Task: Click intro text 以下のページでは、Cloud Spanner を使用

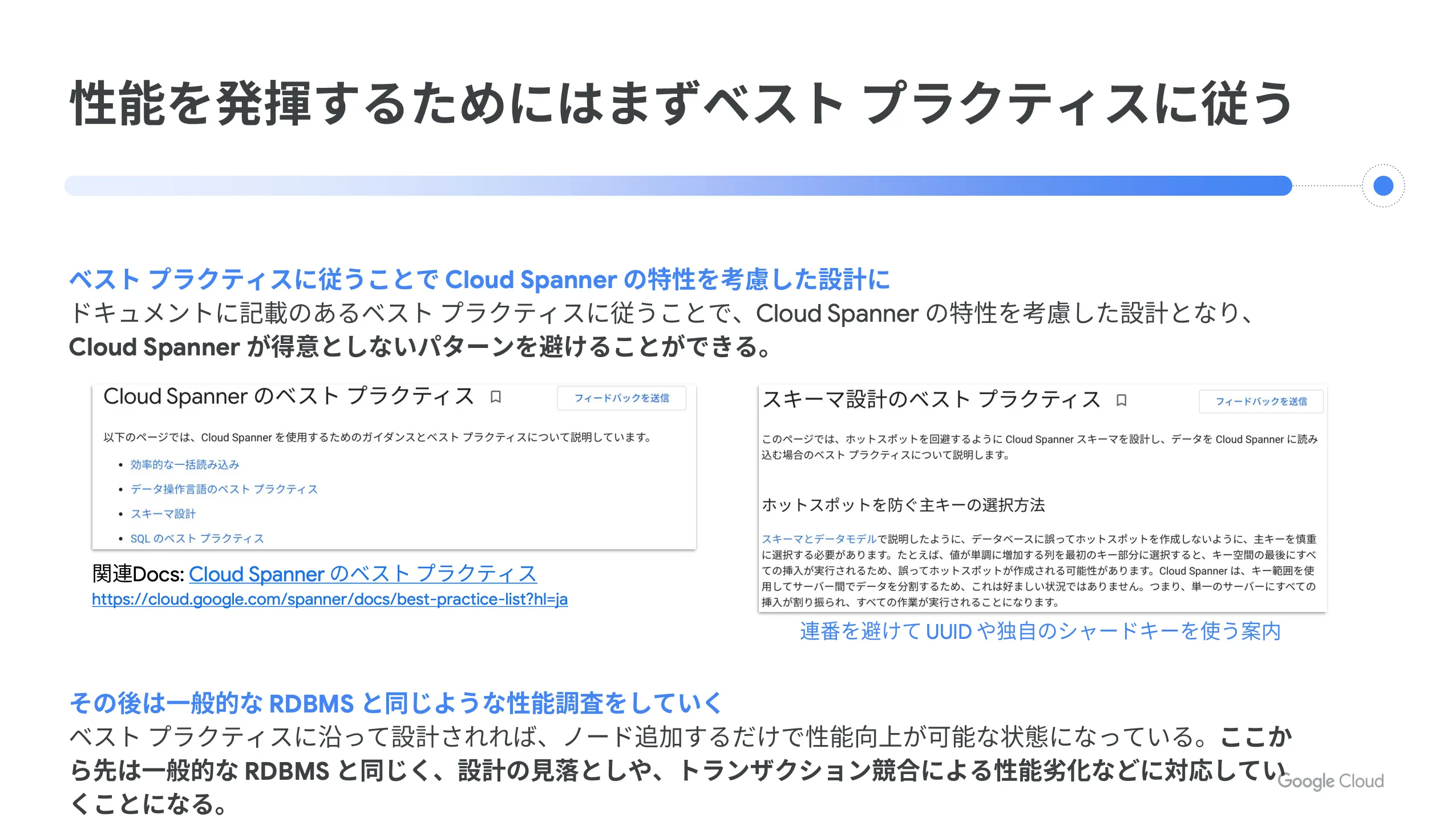Action: coord(378,438)
